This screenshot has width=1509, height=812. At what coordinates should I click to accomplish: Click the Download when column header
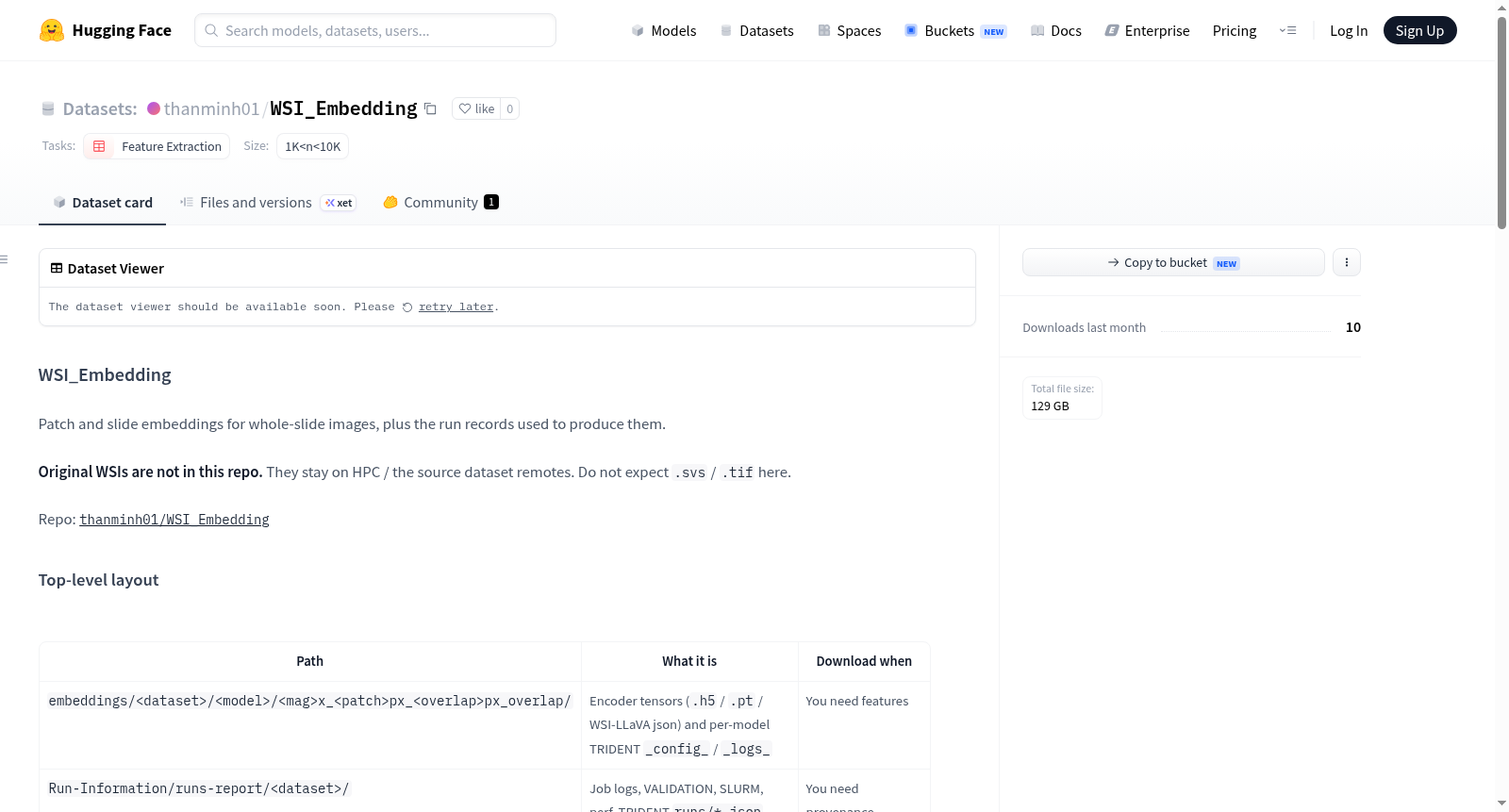(x=864, y=661)
